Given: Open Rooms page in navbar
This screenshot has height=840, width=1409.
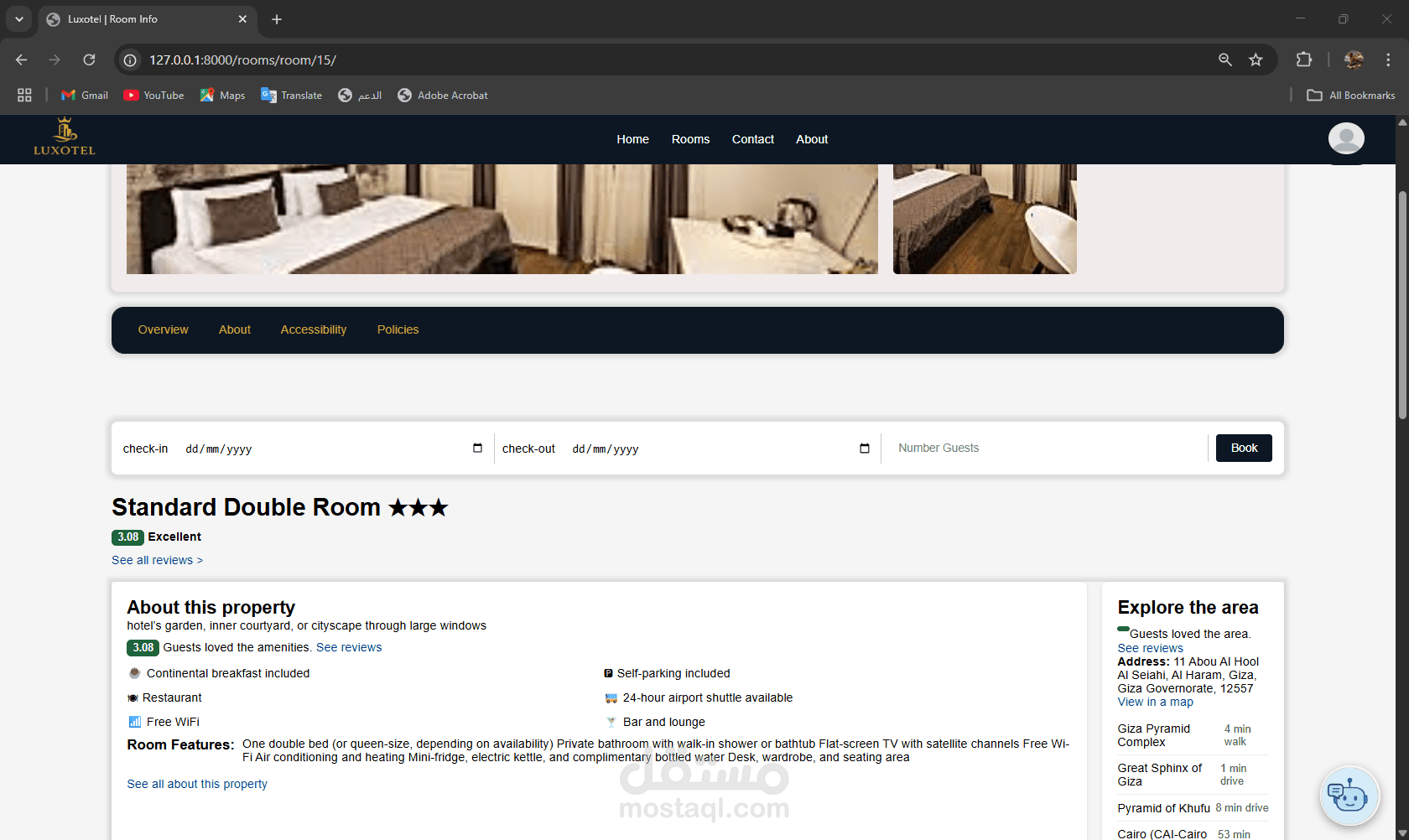Looking at the screenshot, I should point(690,139).
